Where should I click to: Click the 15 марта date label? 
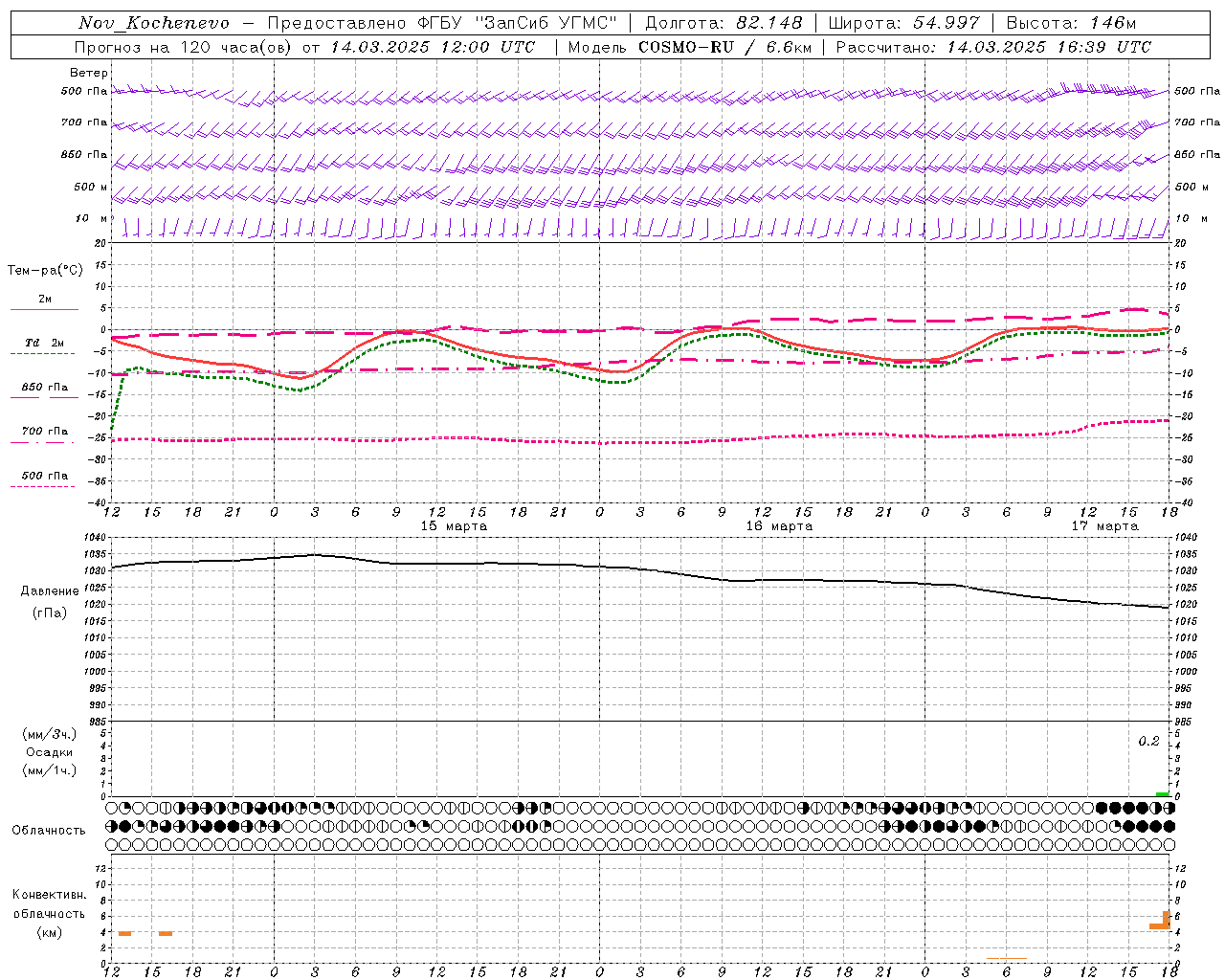click(x=455, y=526)
